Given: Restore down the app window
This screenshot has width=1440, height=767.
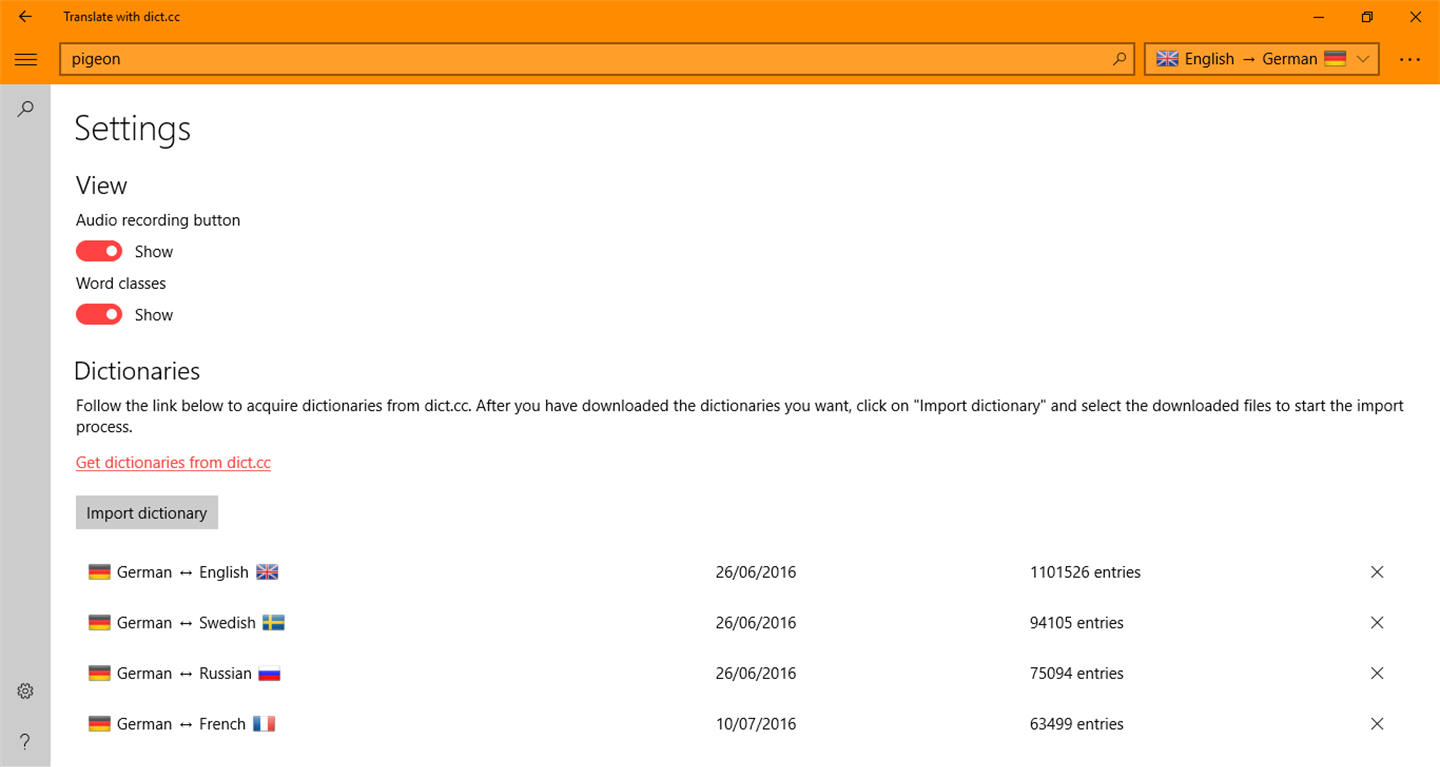Looking at the screenshot, I should coord(1367,17).
